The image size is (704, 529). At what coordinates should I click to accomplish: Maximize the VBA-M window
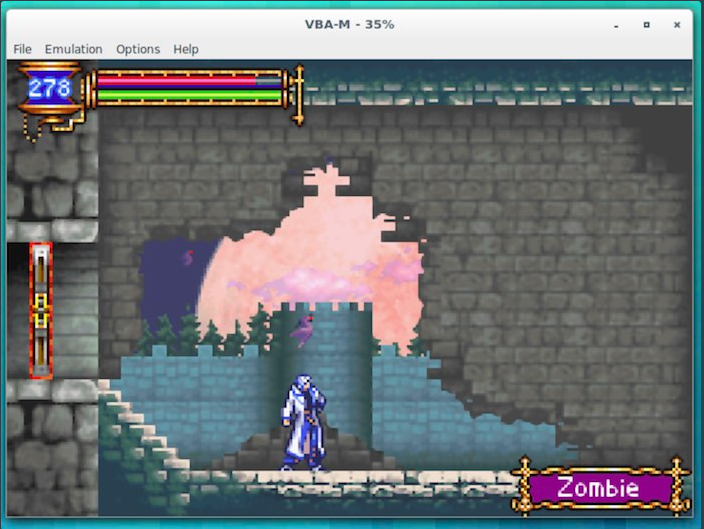(647, 25)
